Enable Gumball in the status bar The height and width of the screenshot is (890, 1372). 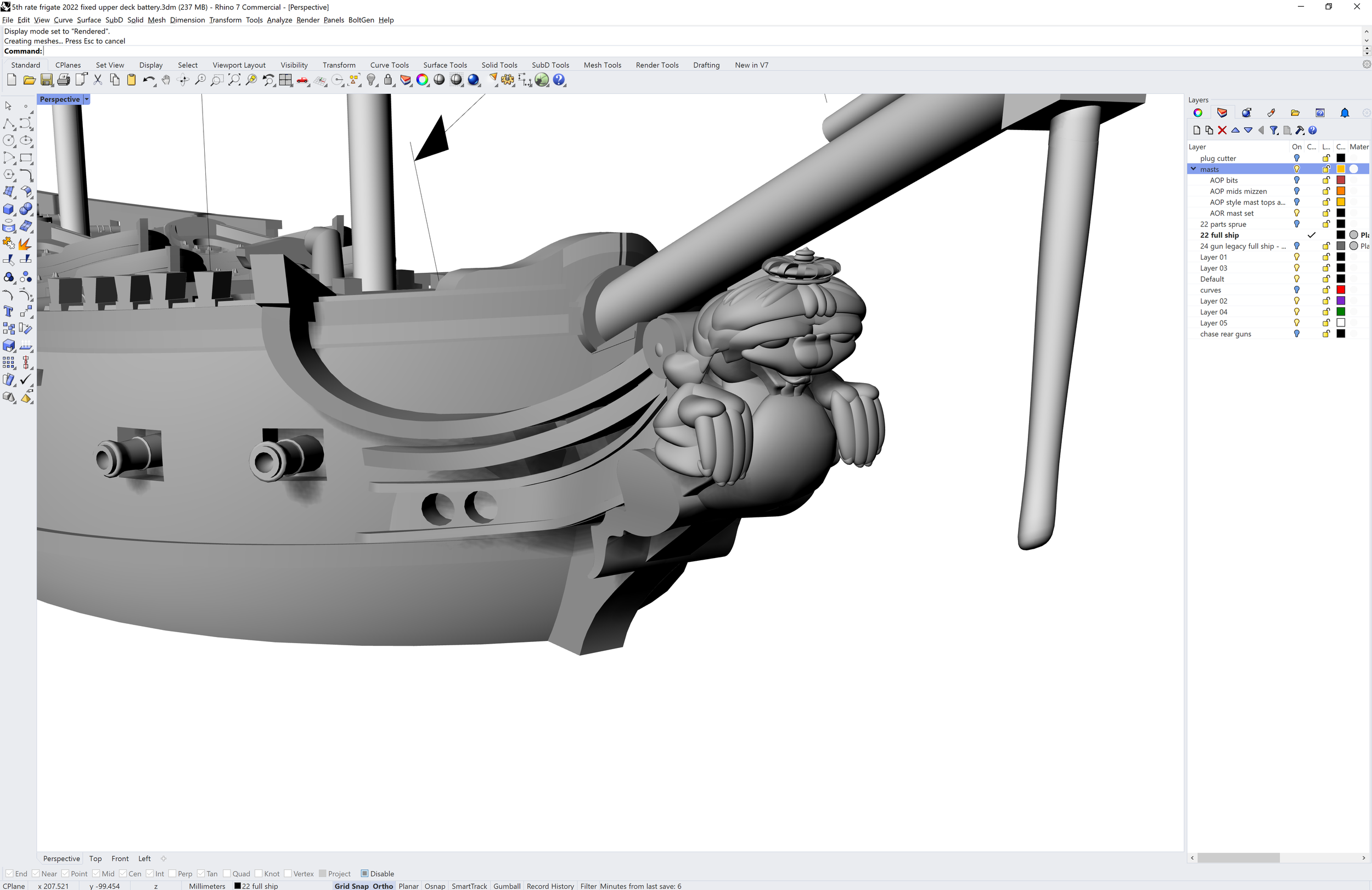point(506,886)
